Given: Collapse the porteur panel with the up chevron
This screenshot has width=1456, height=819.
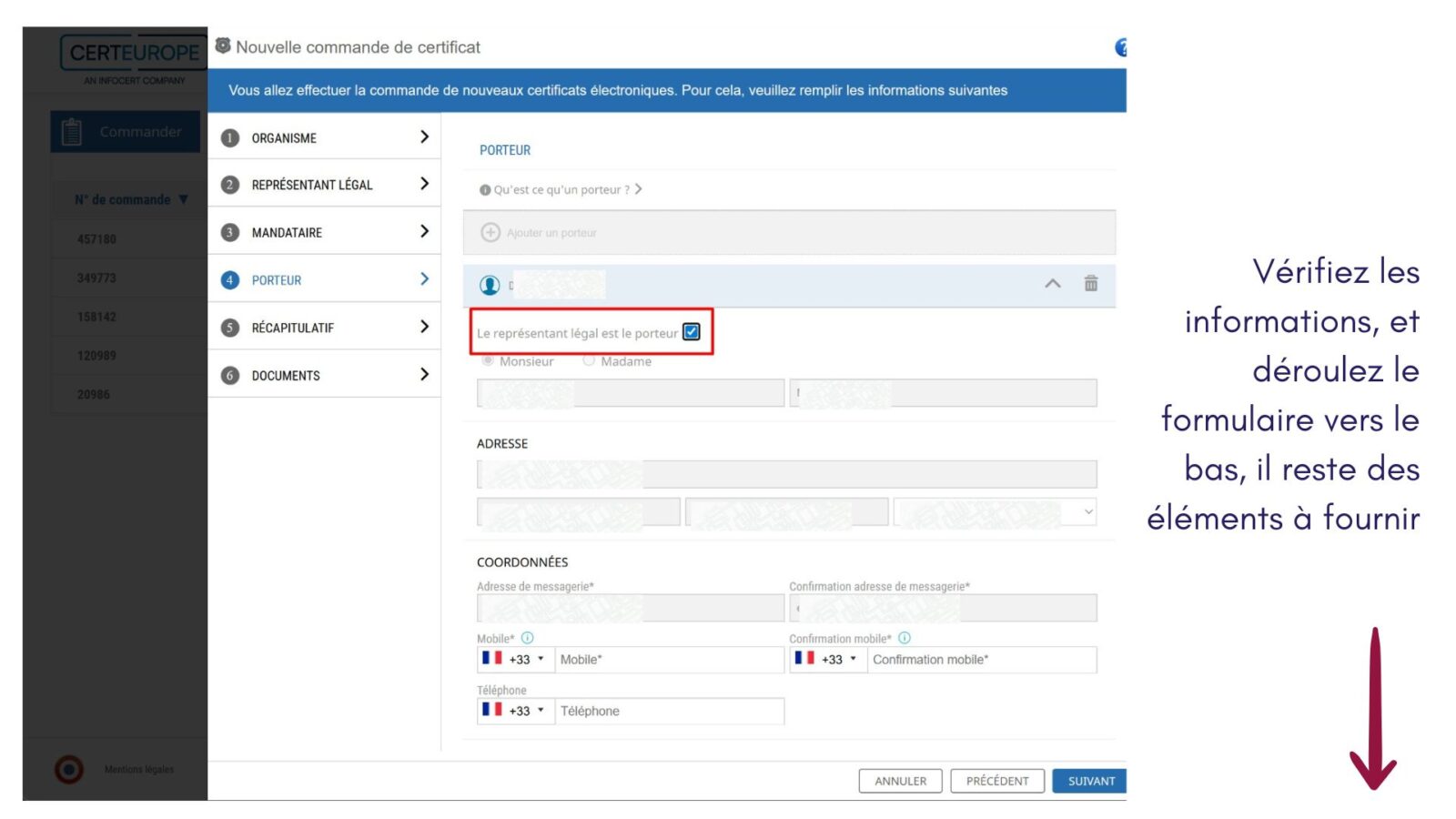Looking at the screenshot, I should pos(1053,283).
